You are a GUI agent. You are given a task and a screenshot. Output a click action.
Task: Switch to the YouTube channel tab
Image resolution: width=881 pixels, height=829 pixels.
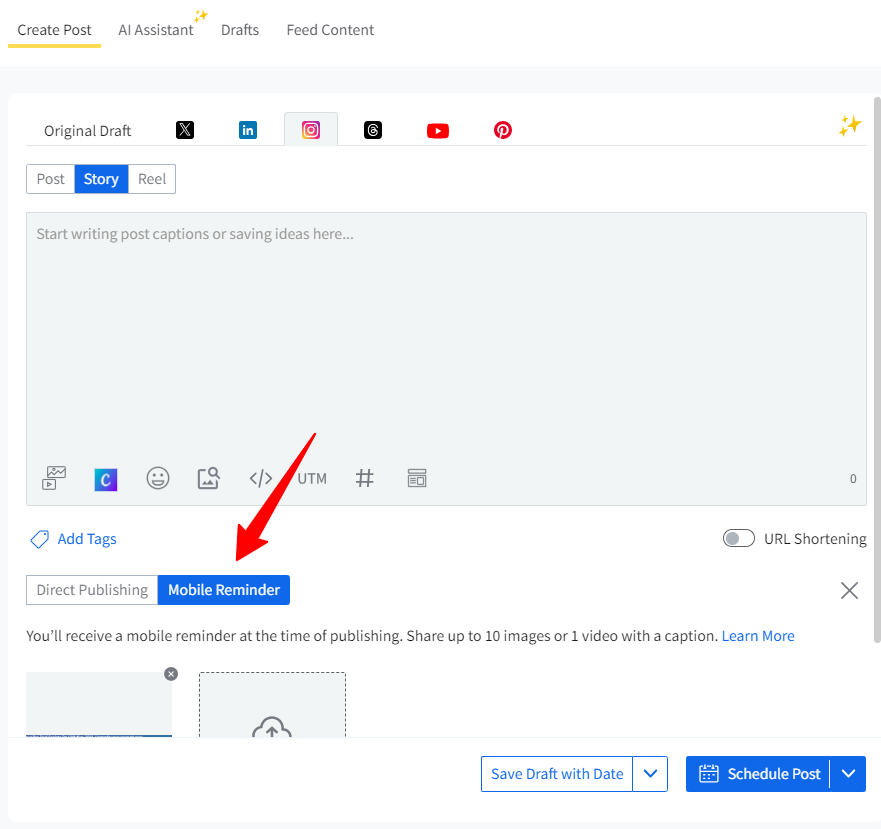(438, 130)
